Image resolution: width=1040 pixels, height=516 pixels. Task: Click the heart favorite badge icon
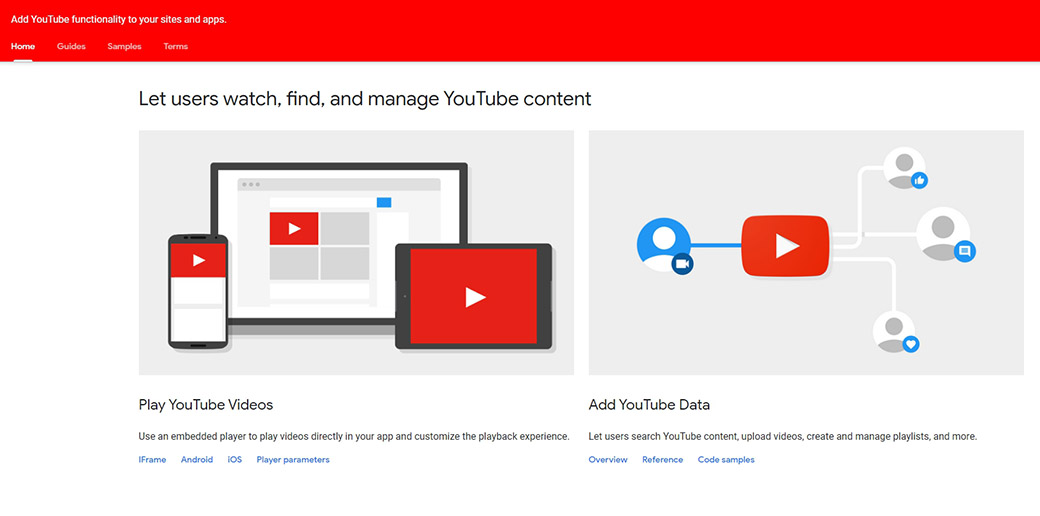tap(910, 344)
